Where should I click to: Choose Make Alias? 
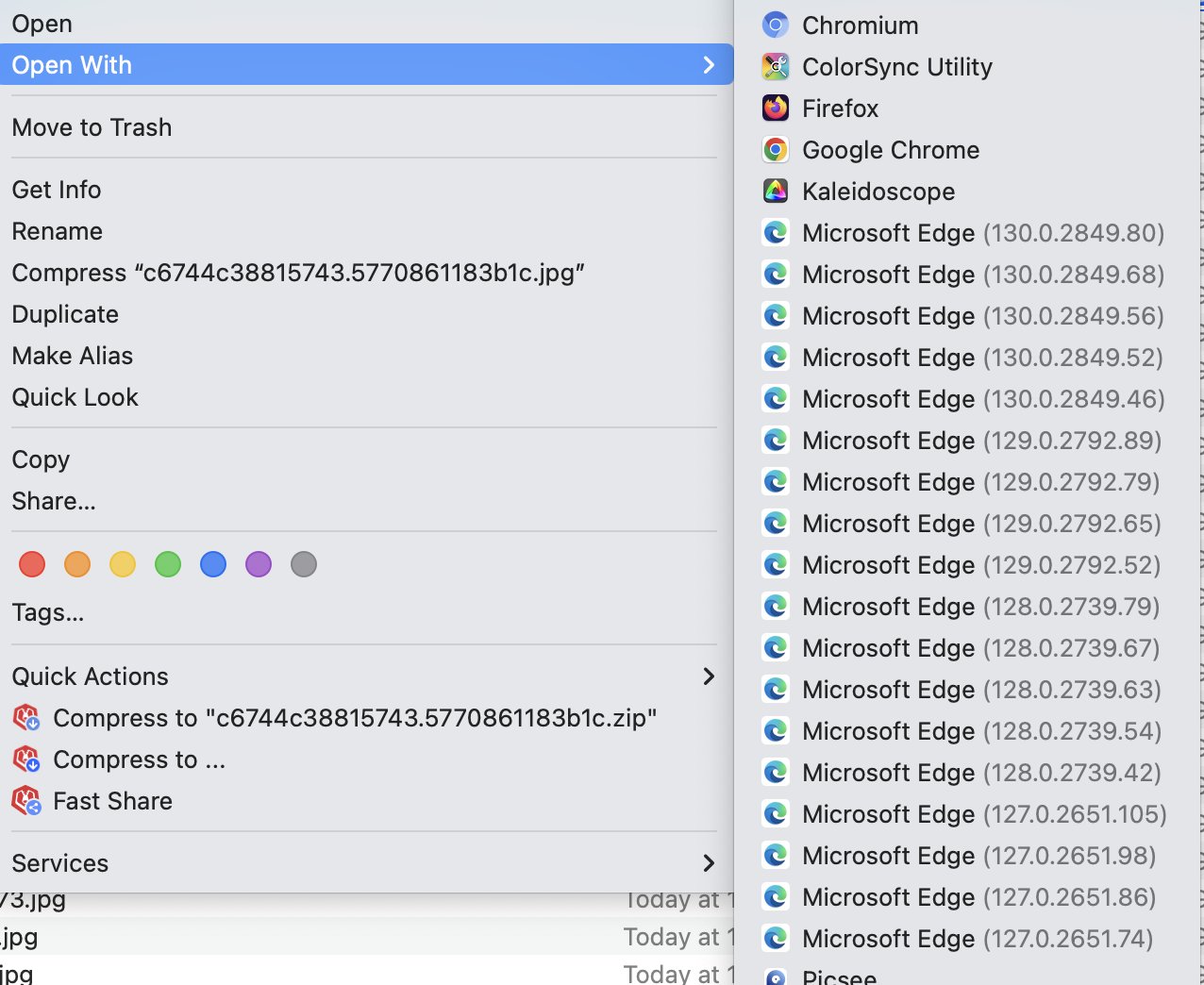click(x=366, y=356)
